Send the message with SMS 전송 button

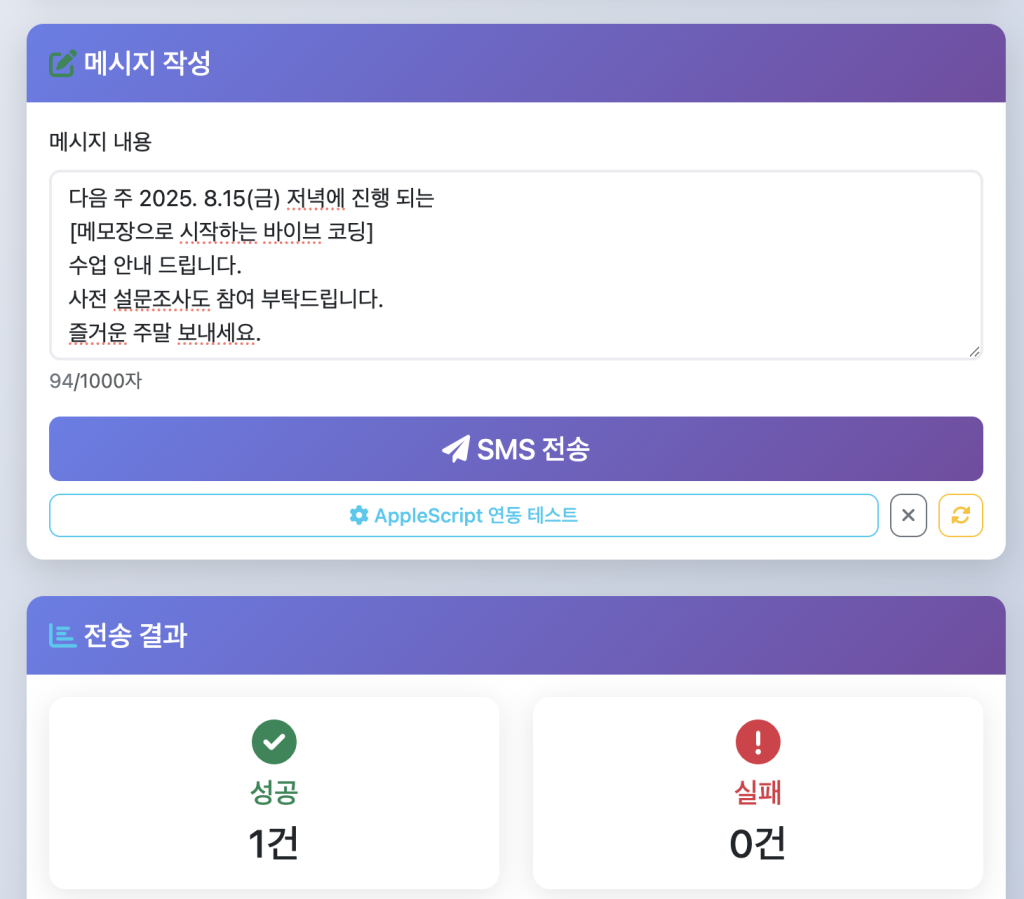(516, 449)
